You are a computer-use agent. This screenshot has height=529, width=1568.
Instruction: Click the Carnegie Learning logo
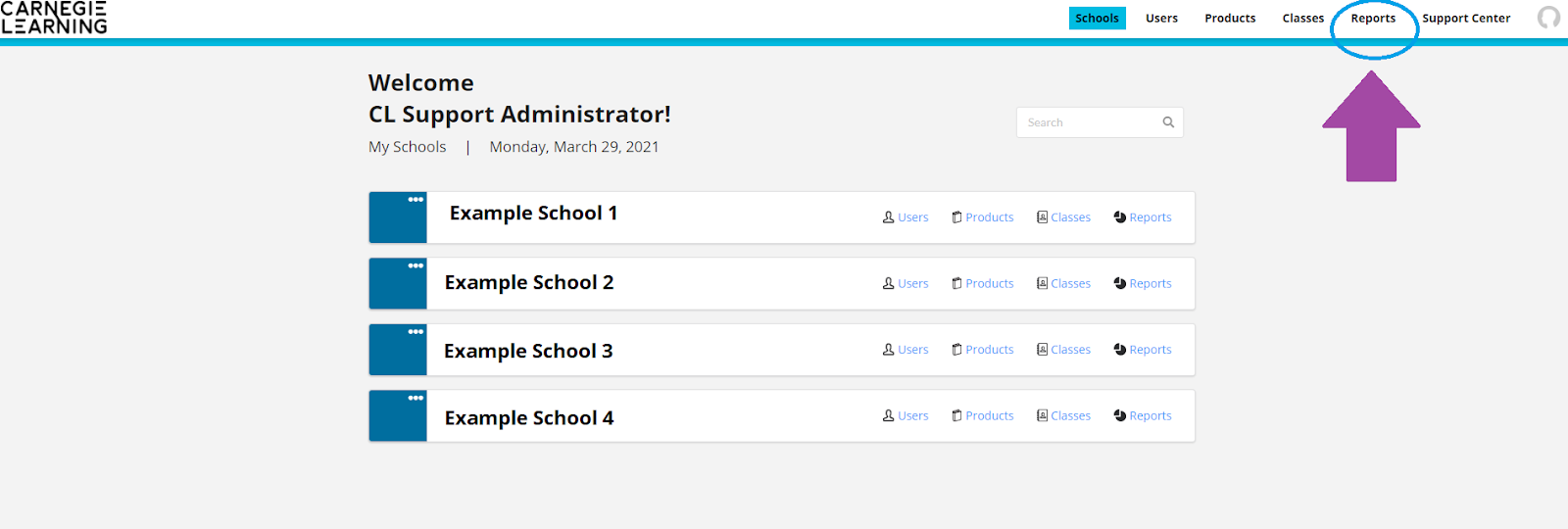tap(54, 18)
